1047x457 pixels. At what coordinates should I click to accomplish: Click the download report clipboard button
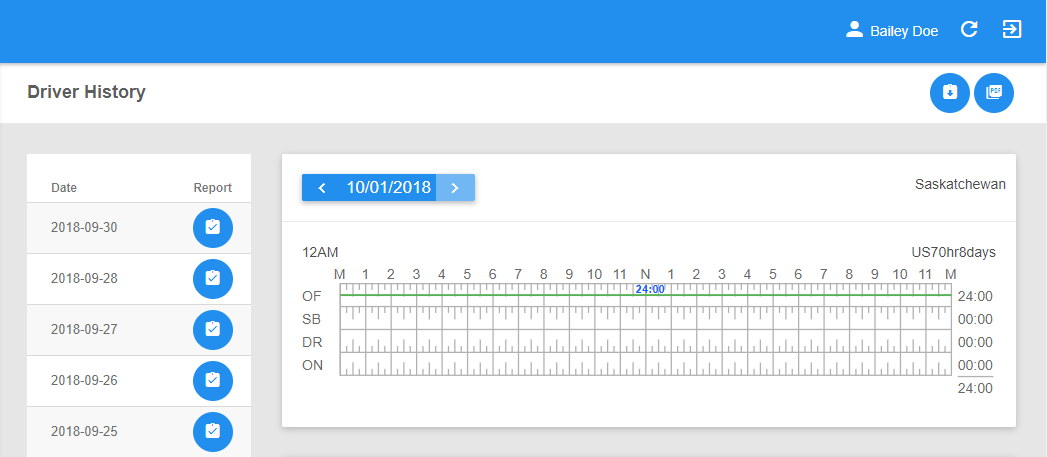(950, 93)
